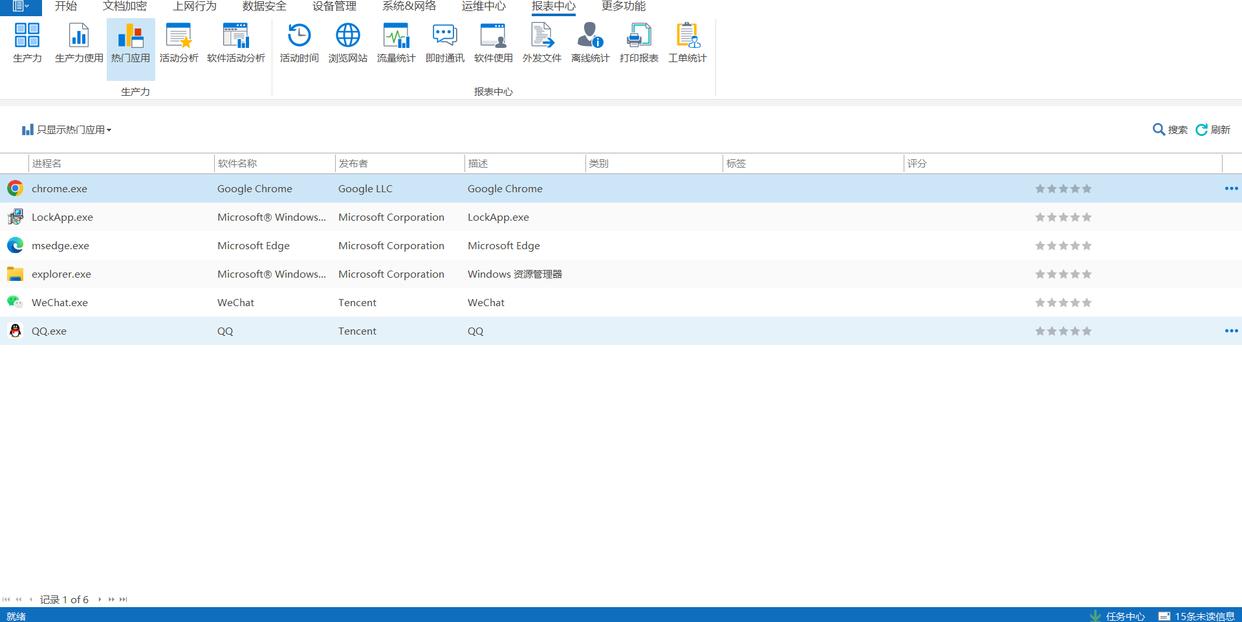Switch to the 数据安全 tab
This screenshot has height=622, width=1242.
(x=264, y=7)
